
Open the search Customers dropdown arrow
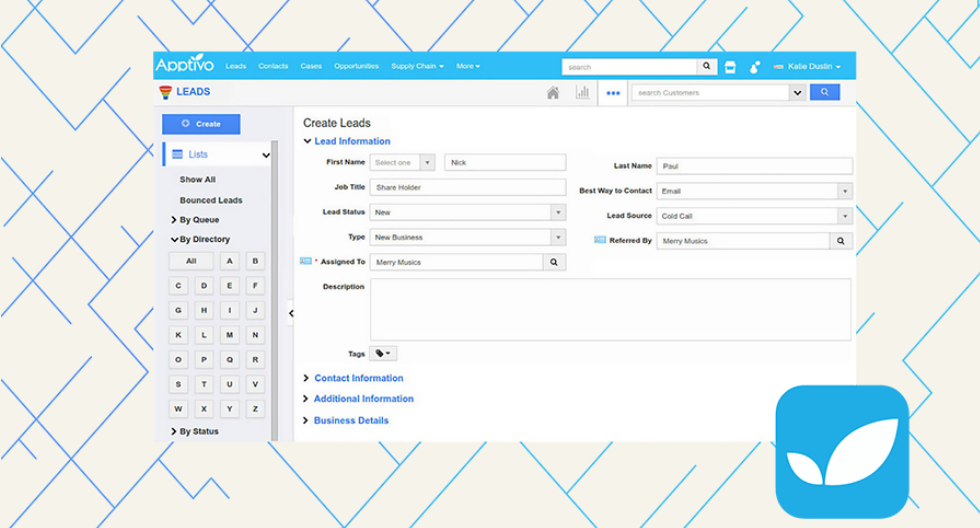[x=797, y=92]
